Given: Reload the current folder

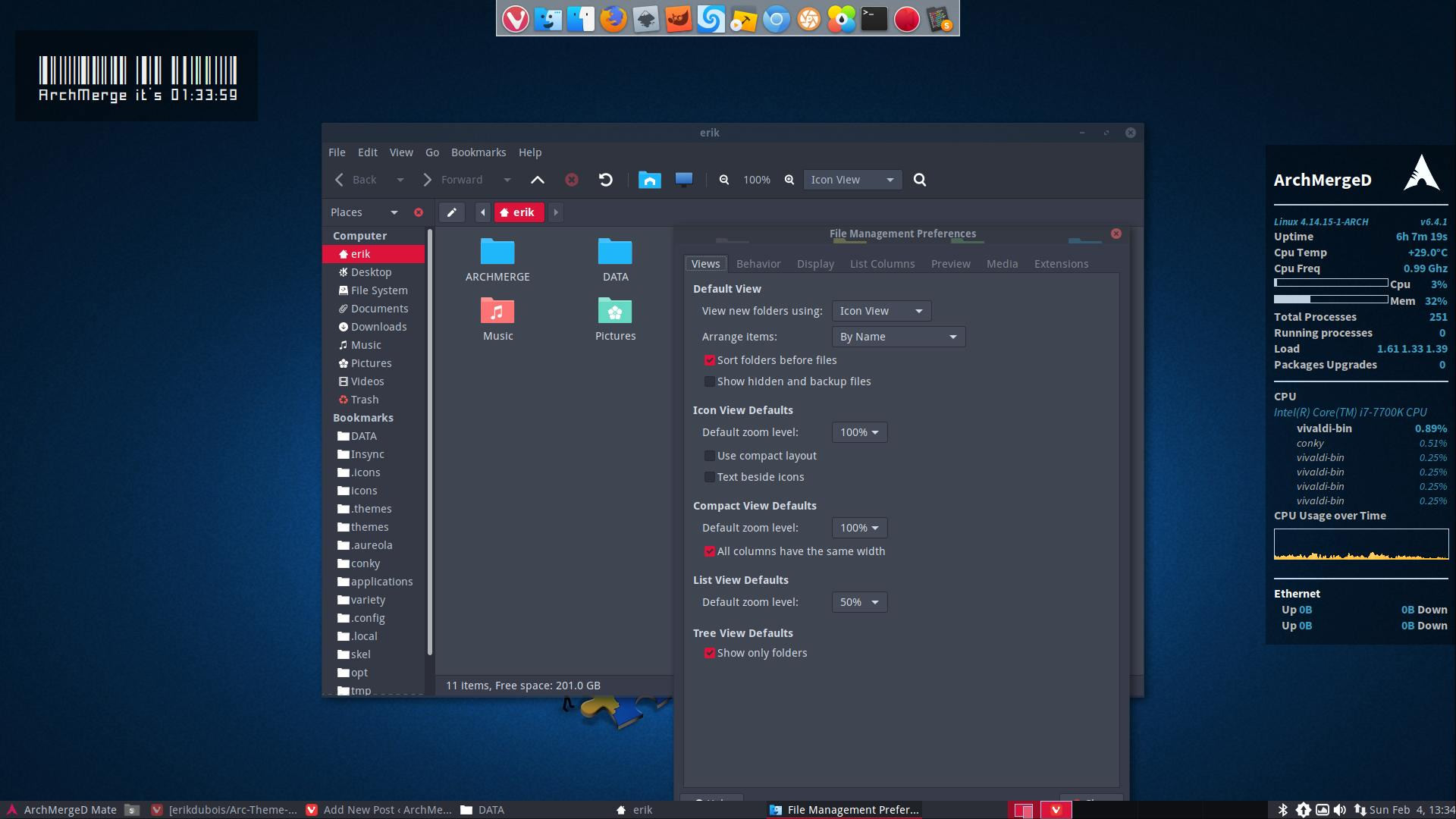Looking at the screenshot, I should [x=606, y=180].
